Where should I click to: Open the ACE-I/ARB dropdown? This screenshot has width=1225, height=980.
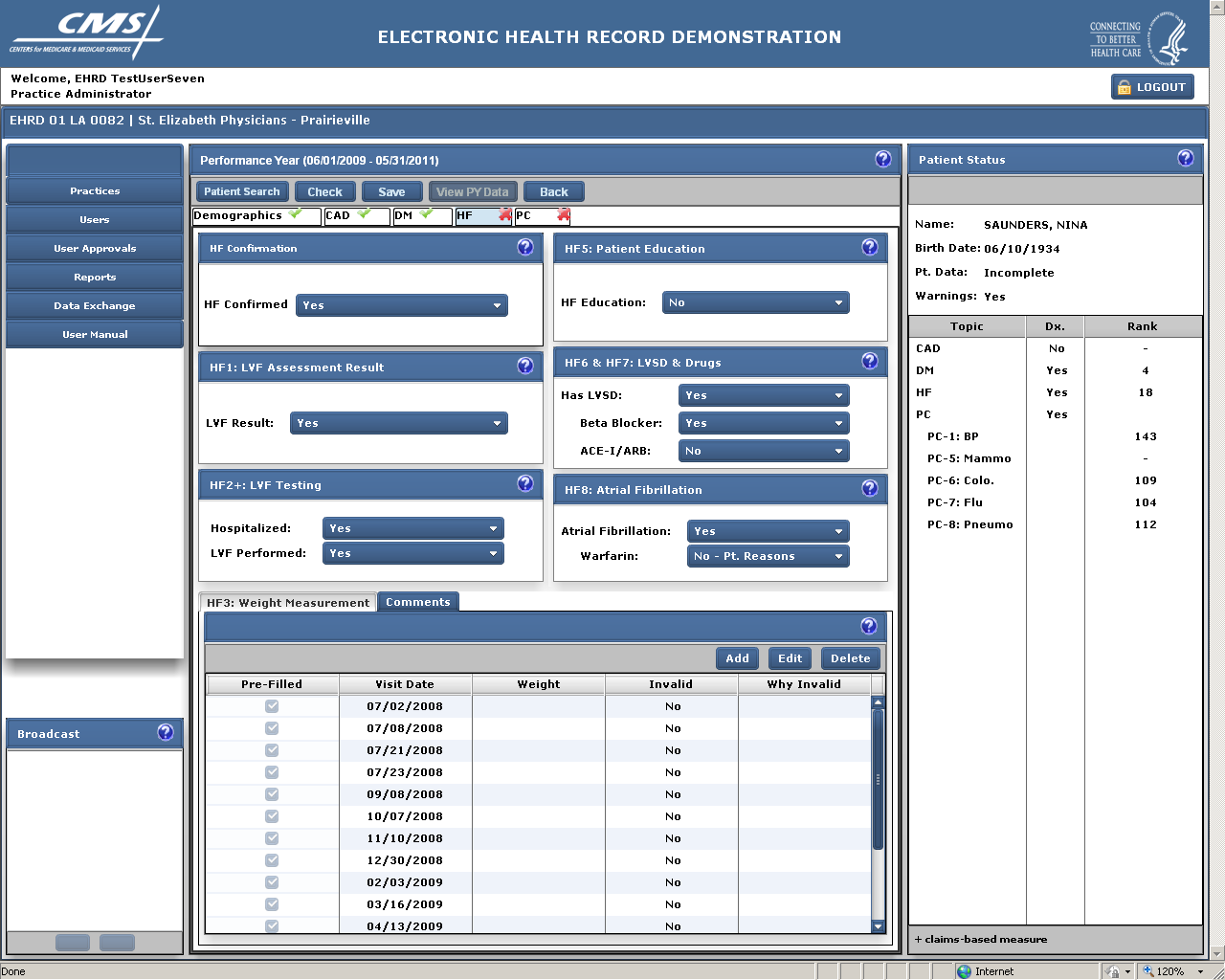764,451
